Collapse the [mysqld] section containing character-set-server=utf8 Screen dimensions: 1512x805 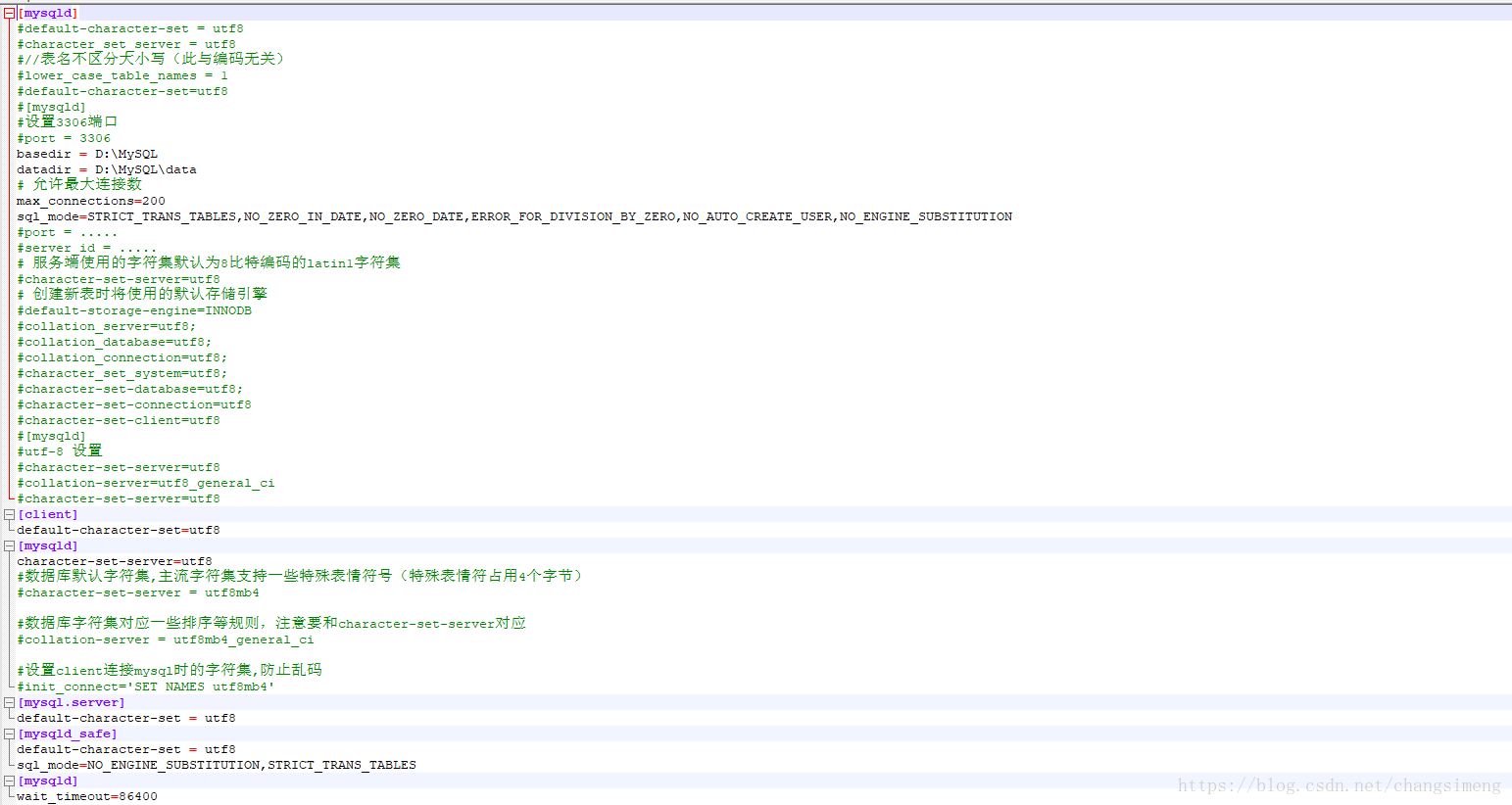click(9, 545)
